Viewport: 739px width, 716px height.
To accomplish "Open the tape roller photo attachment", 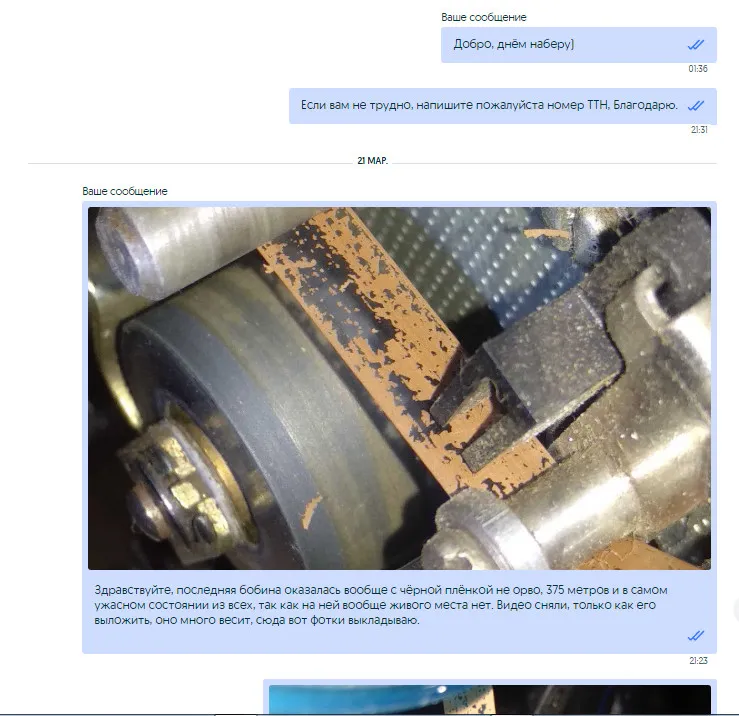I will point(399,388).
